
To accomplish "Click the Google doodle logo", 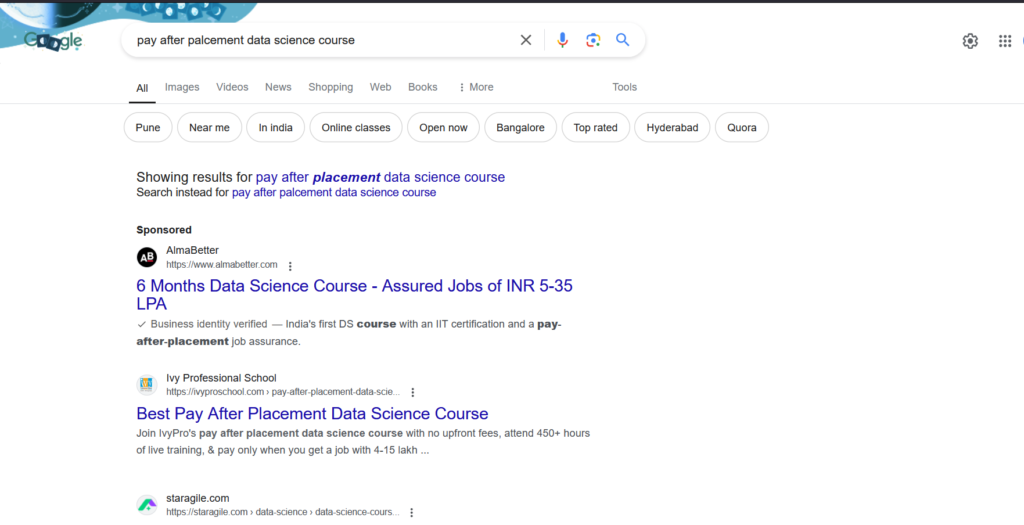I will pyautogui.click(x=54, y=40).
